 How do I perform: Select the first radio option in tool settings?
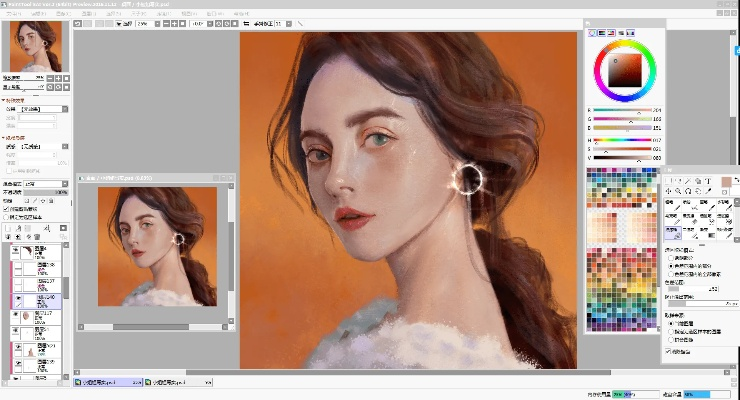(x=671, y=257)
